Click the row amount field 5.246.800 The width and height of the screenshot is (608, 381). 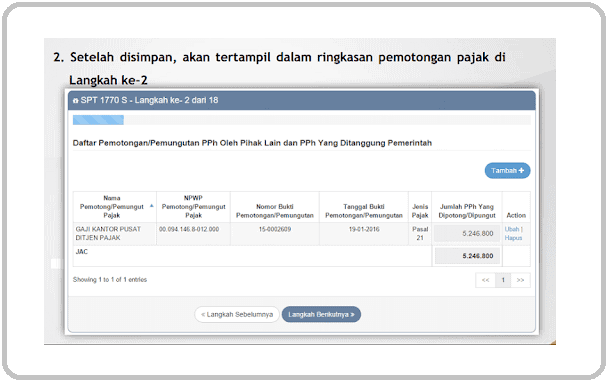[x=467, y=234]
